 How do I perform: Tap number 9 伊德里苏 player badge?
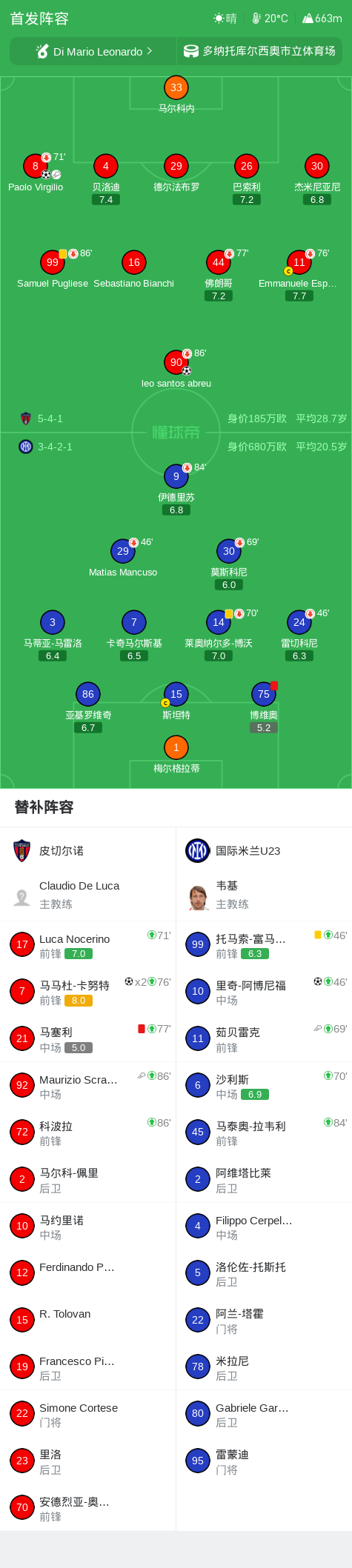pyautogui.click(x=176, y=476)
